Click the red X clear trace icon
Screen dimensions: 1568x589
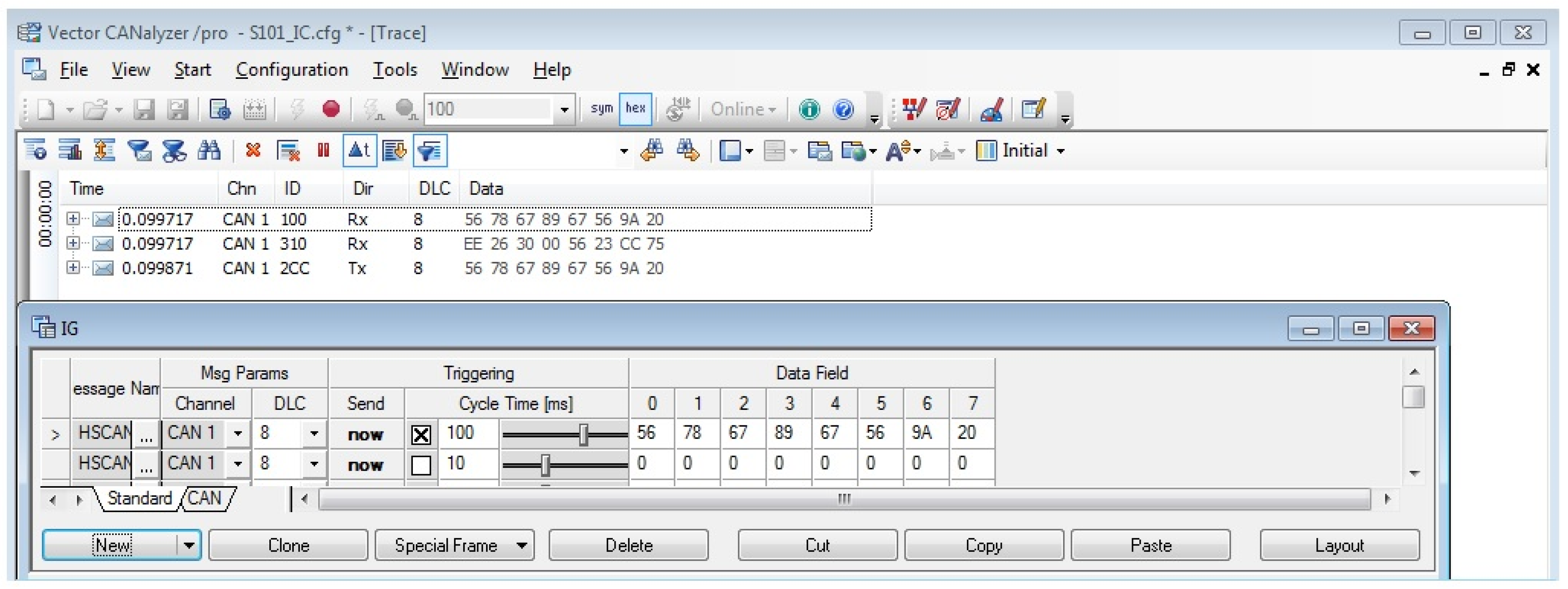point(253,150)
